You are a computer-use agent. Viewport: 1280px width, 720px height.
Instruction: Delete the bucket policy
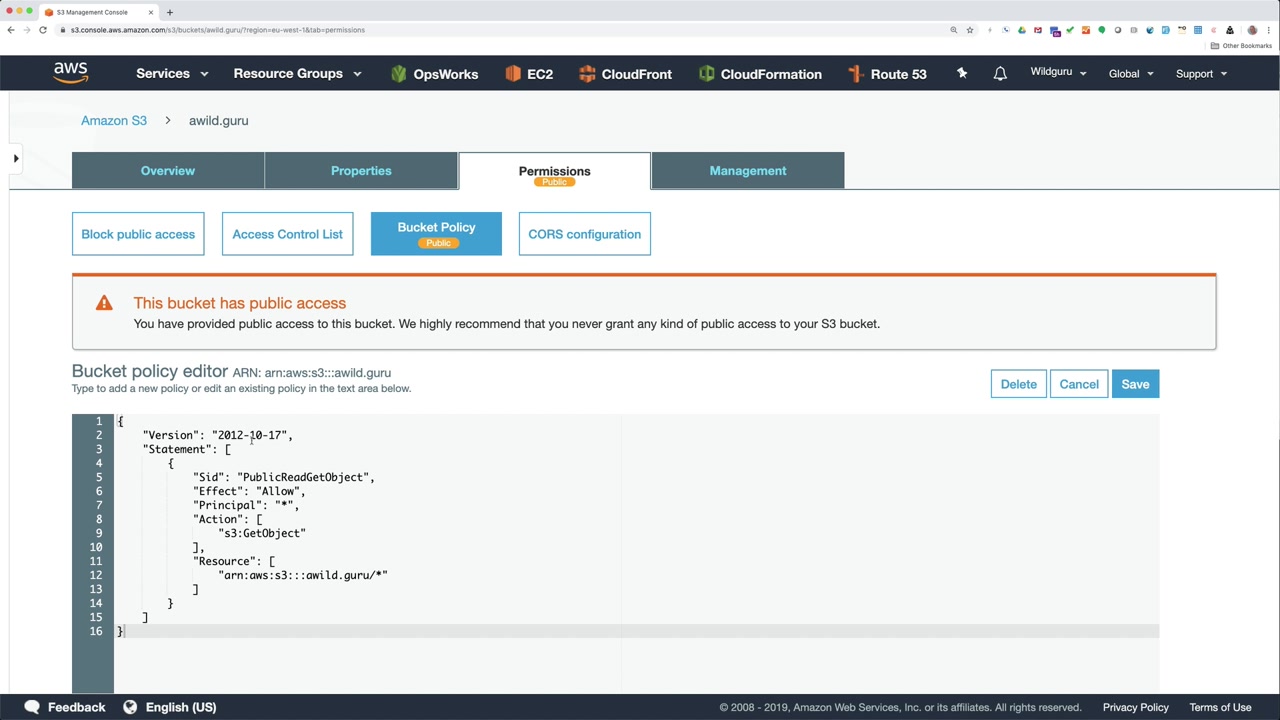coord(1018,384)
